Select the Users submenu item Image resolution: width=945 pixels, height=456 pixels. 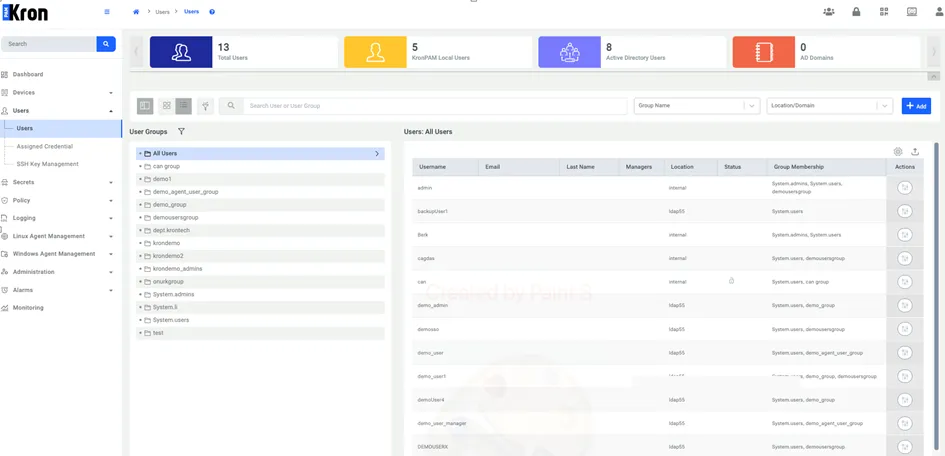click(61, 128)
